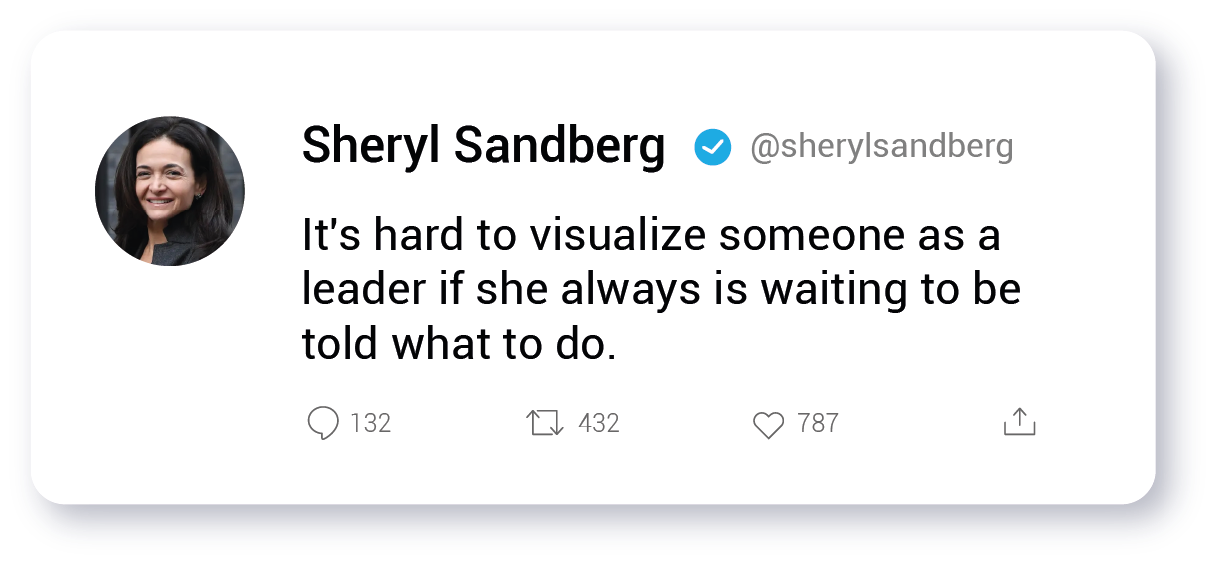Screen dimensions: 1215x564
Task: Click the retweet count 432
Action: tap(599, 423)
